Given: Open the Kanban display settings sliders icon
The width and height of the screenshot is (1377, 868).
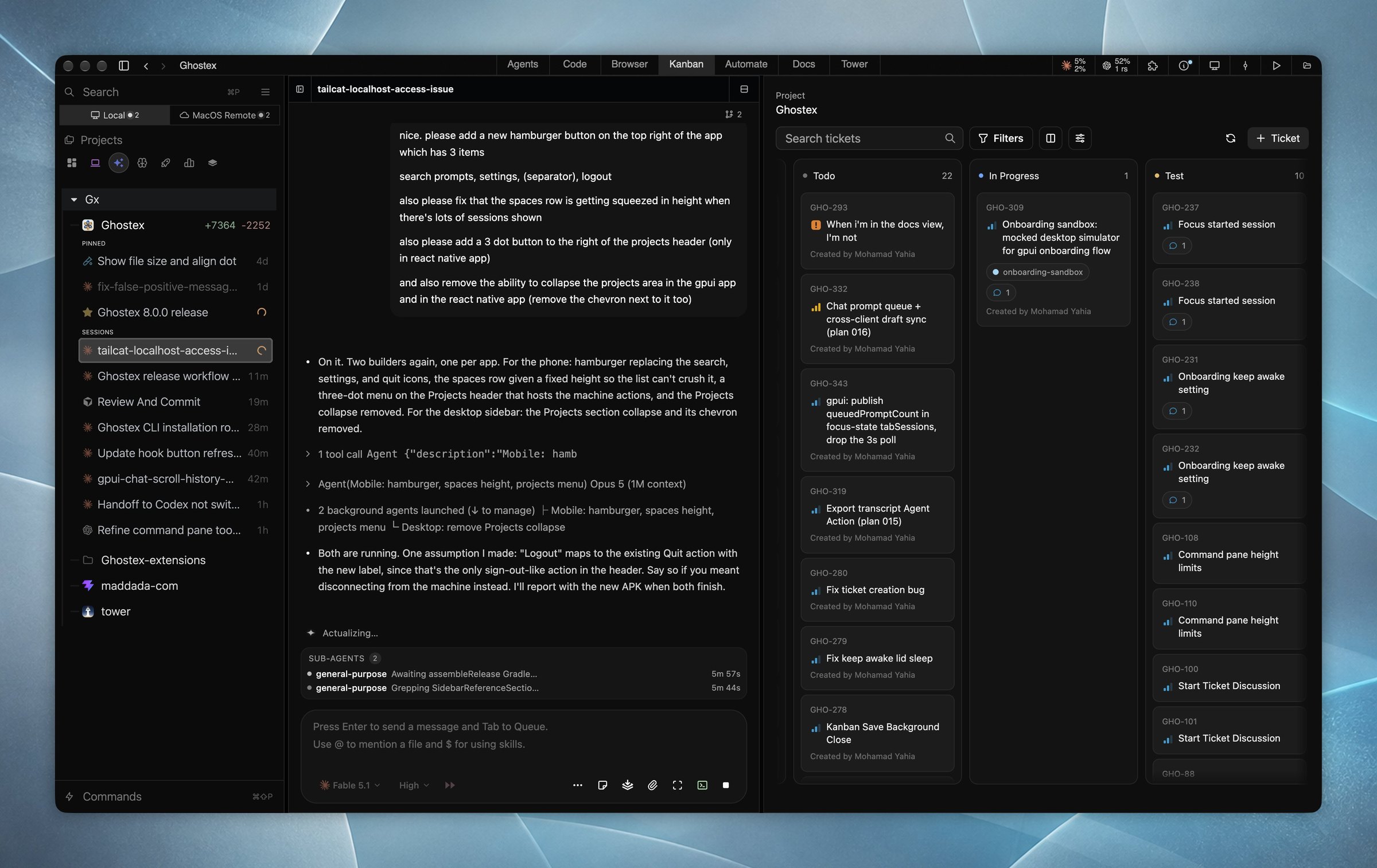Looking at the screenshot, I should pos(1080,138).
